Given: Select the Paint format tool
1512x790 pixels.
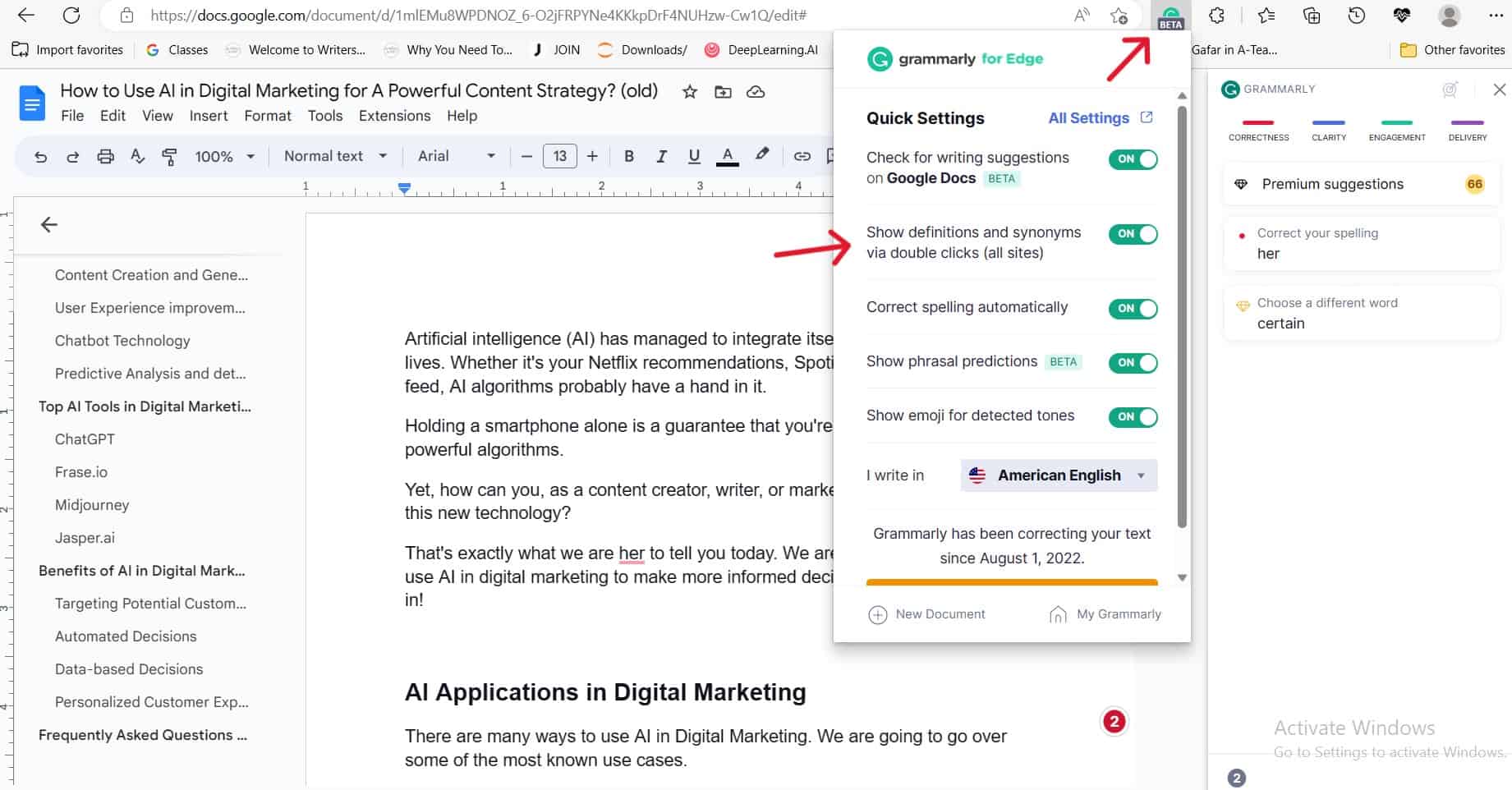Looking at the screenshot, I should click(170, 155).
